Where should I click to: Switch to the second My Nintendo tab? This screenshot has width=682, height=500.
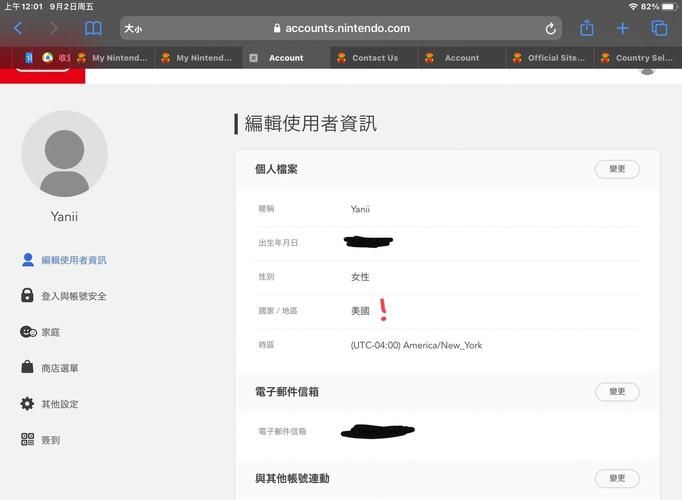198,58
